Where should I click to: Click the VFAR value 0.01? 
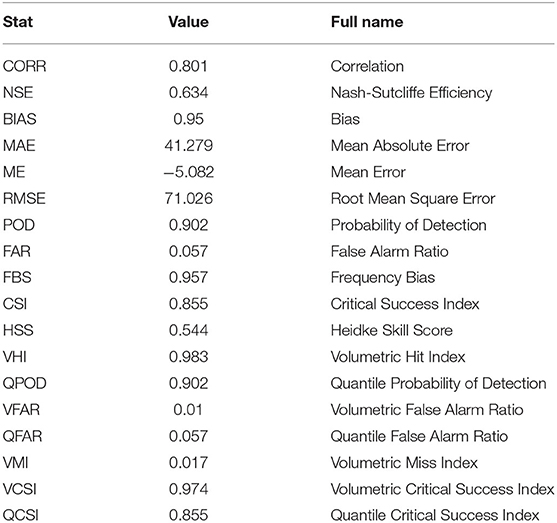click(x=188, y=410)
